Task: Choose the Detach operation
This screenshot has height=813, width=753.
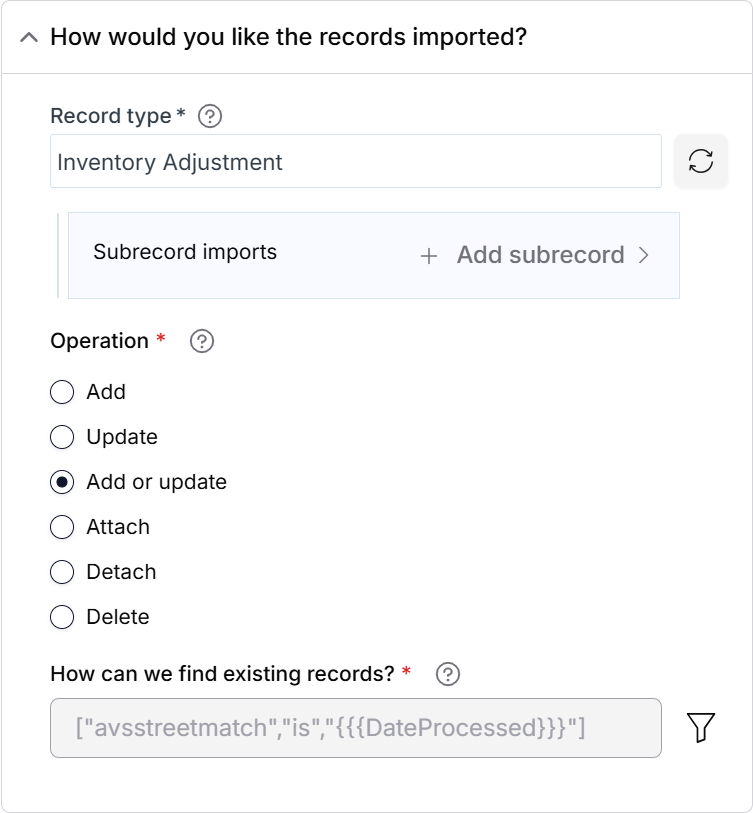Action: [x=62, y=572]
